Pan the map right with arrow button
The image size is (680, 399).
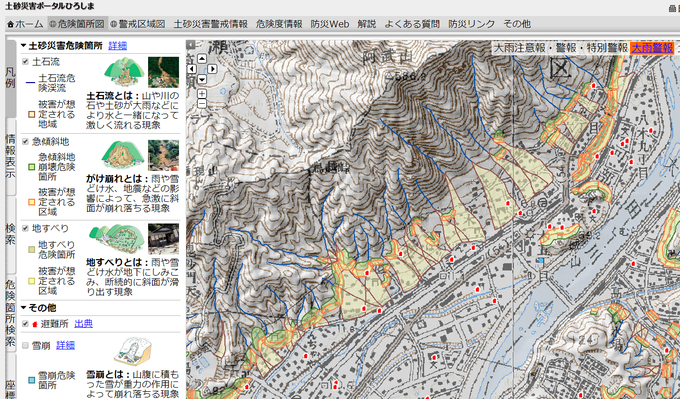(x=212, y=69)
